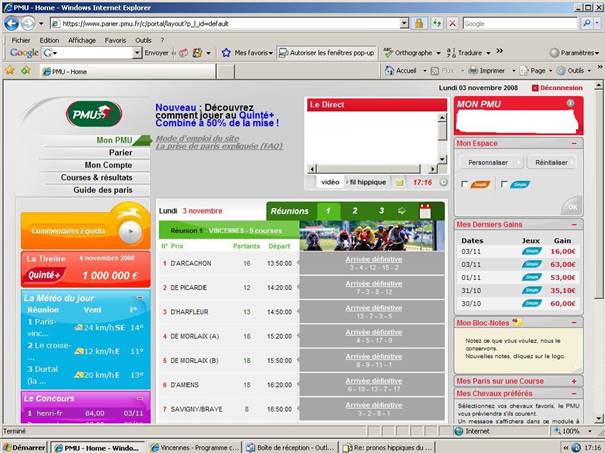Click the browser Forward arrow button
The width and height of the screenshot is (605, 453).
[28, 24]
